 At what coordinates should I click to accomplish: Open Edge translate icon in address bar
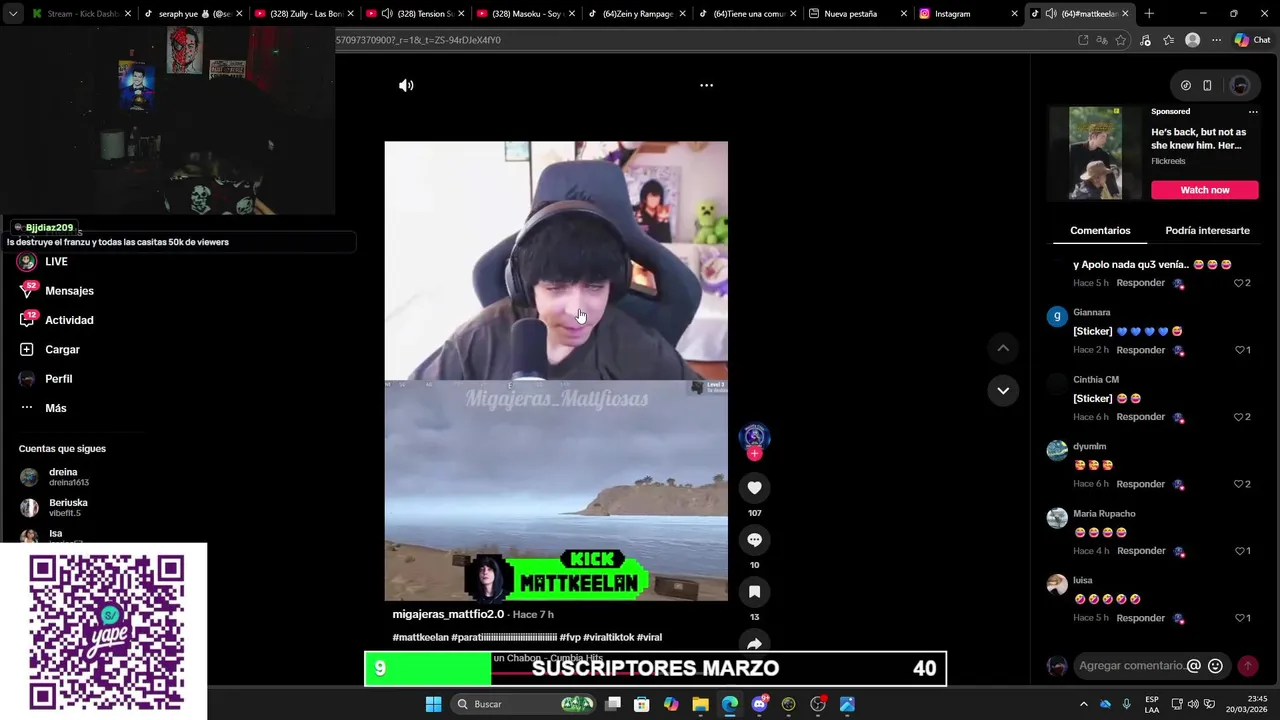point(1102,40)
